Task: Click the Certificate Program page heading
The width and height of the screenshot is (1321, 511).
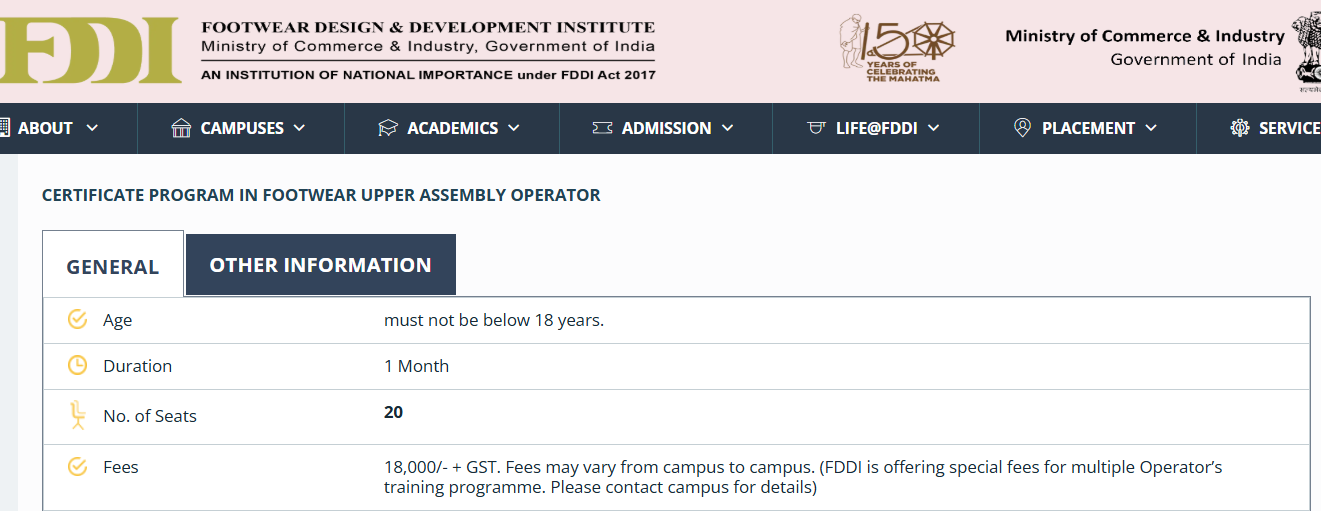Action: [x=321, y=195]
